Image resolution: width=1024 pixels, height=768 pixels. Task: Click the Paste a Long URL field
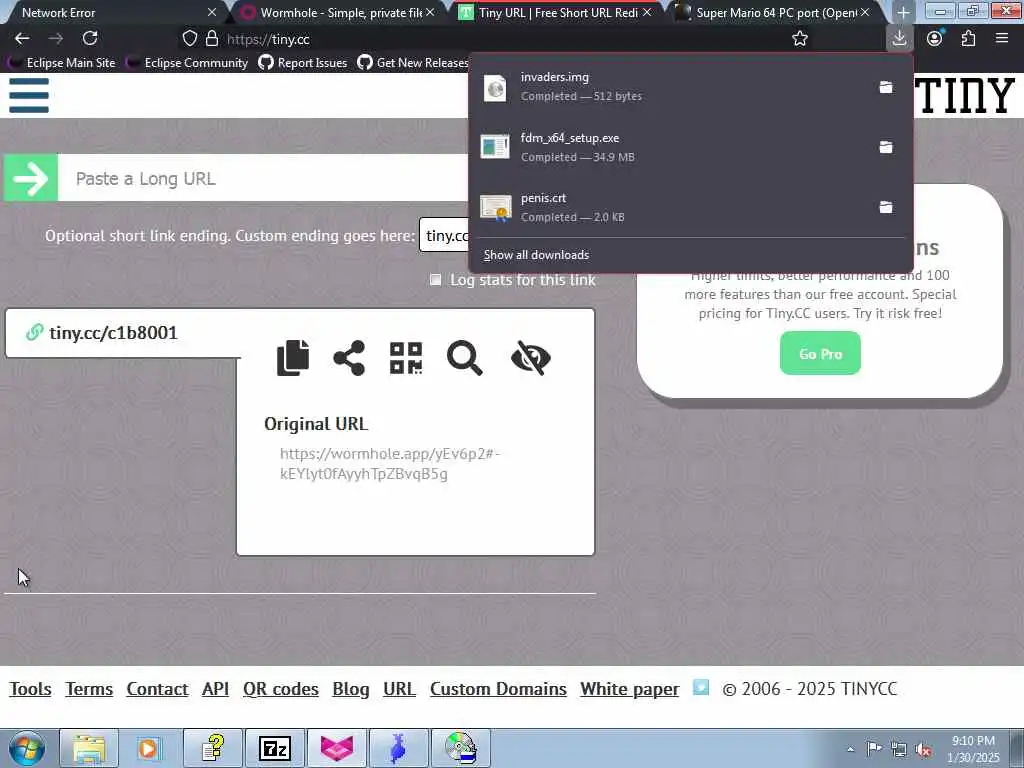pyautogui.click(x=263, y=178)
